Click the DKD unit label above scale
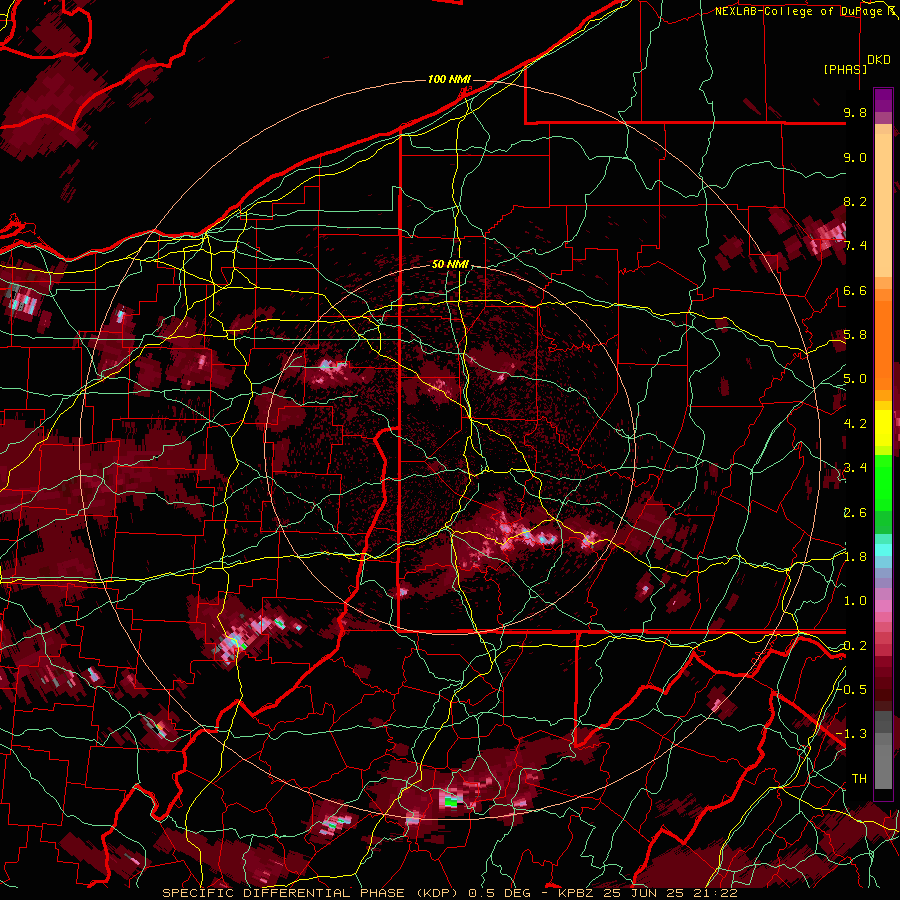900x900 pixels. click(x=879, y=60)
